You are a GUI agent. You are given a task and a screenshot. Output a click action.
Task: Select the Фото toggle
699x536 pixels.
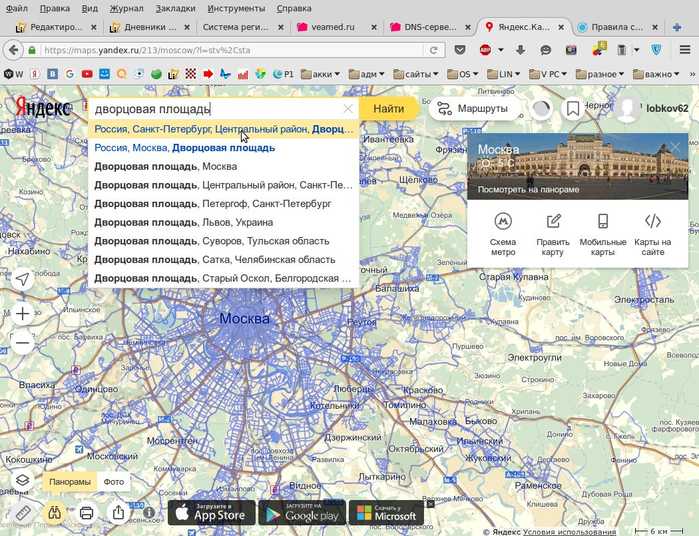click(x=114, y=482)
